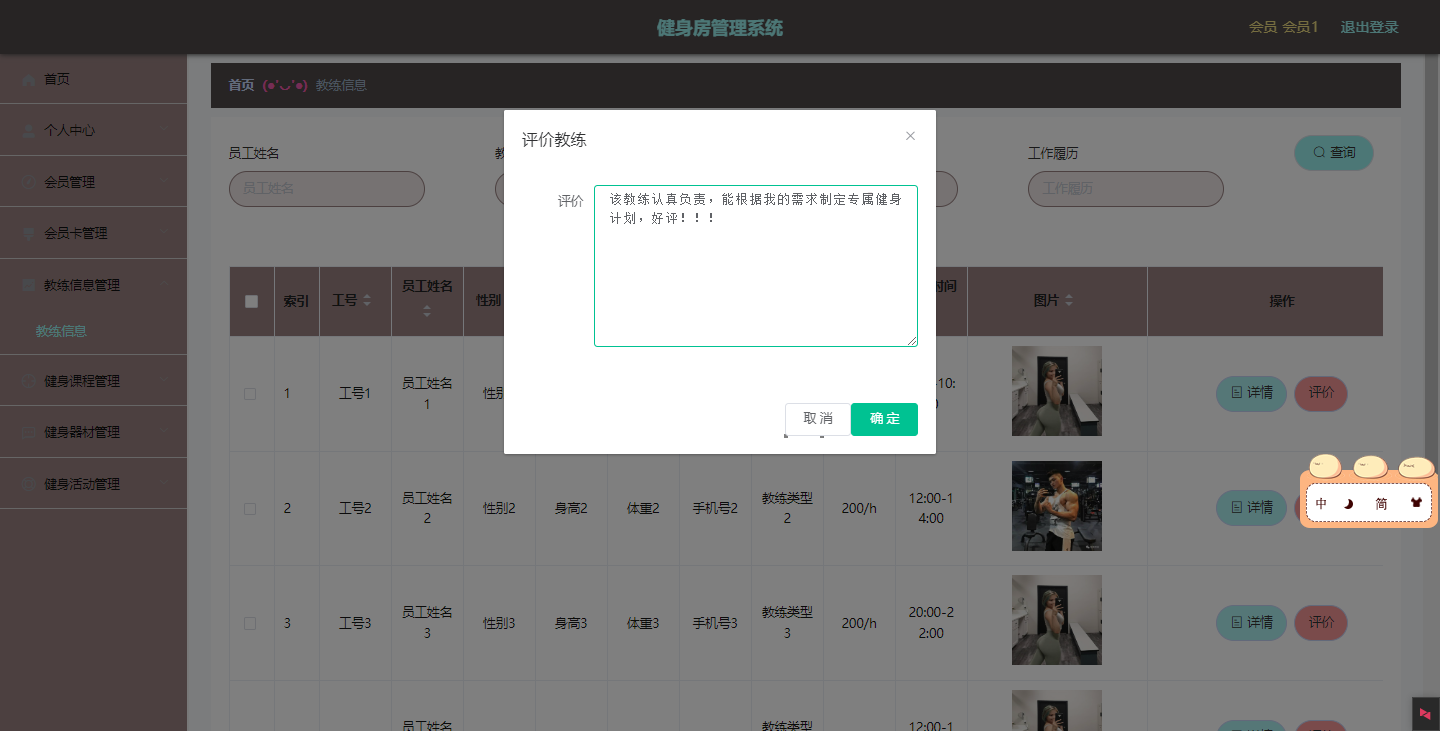Toggle dark mode with the moon icon
This screenshot has height=731, width=1440.
pyautogui.click(x=1349, y=504)
